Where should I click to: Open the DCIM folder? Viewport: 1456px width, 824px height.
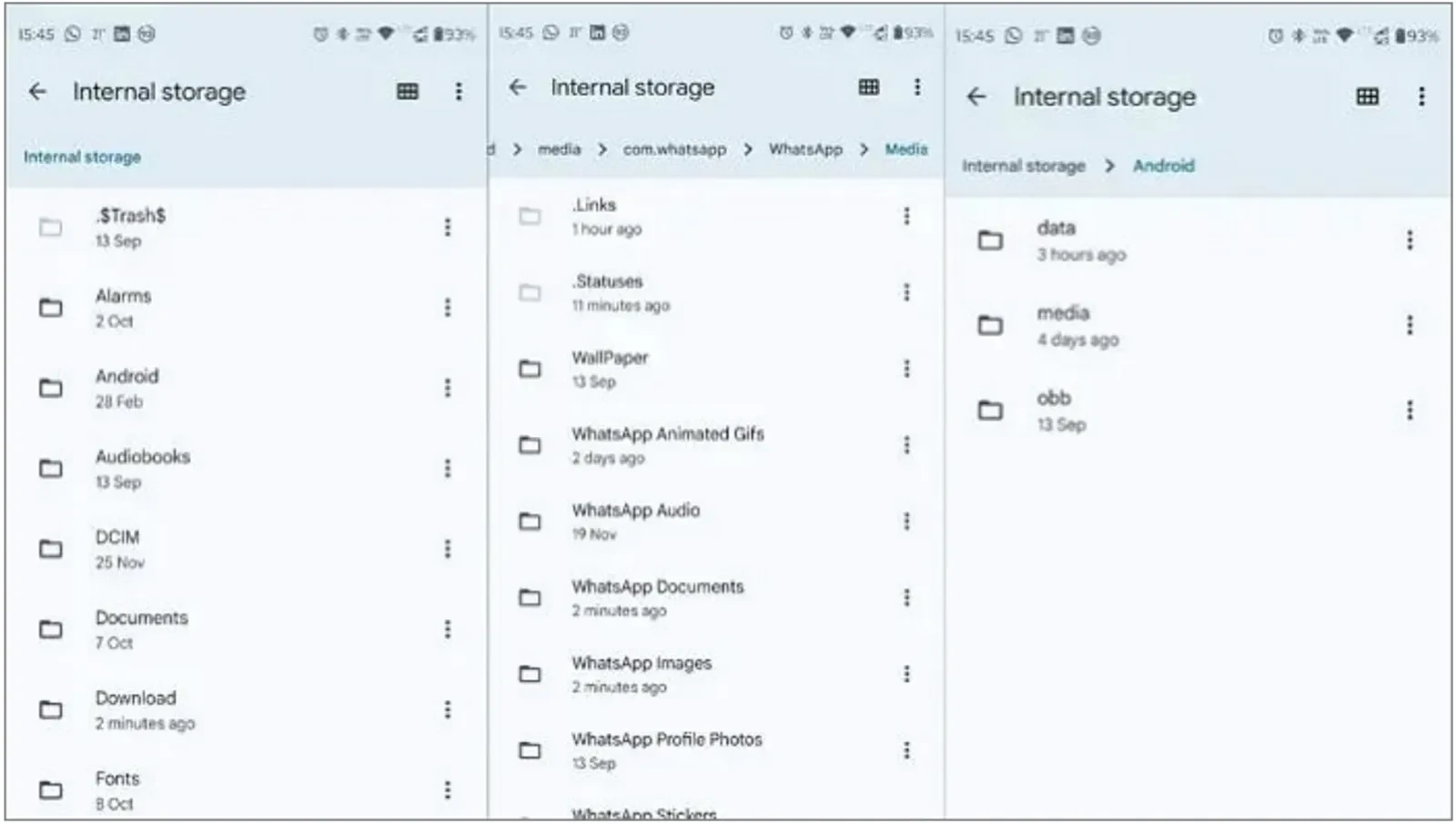click(x=117, y=548)
